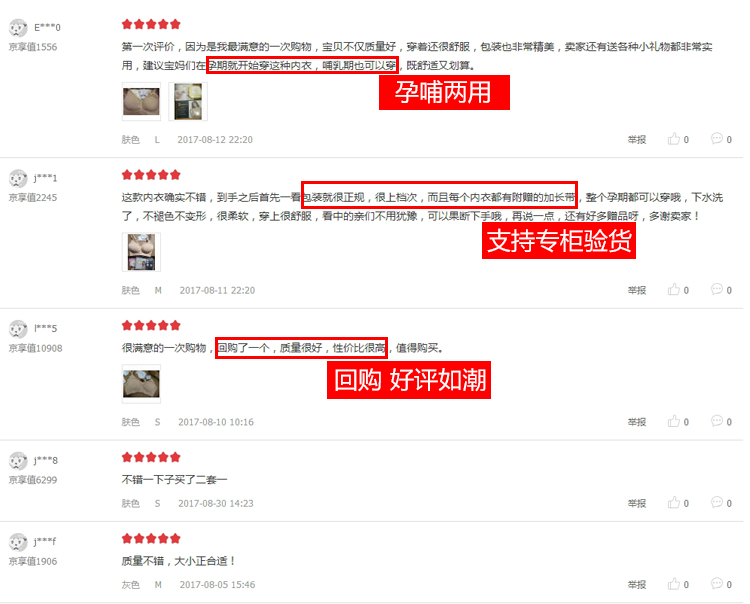The height and width of the screenshot is (604, 750).
Task: Report the review by E***0
Action: [637, 140]
